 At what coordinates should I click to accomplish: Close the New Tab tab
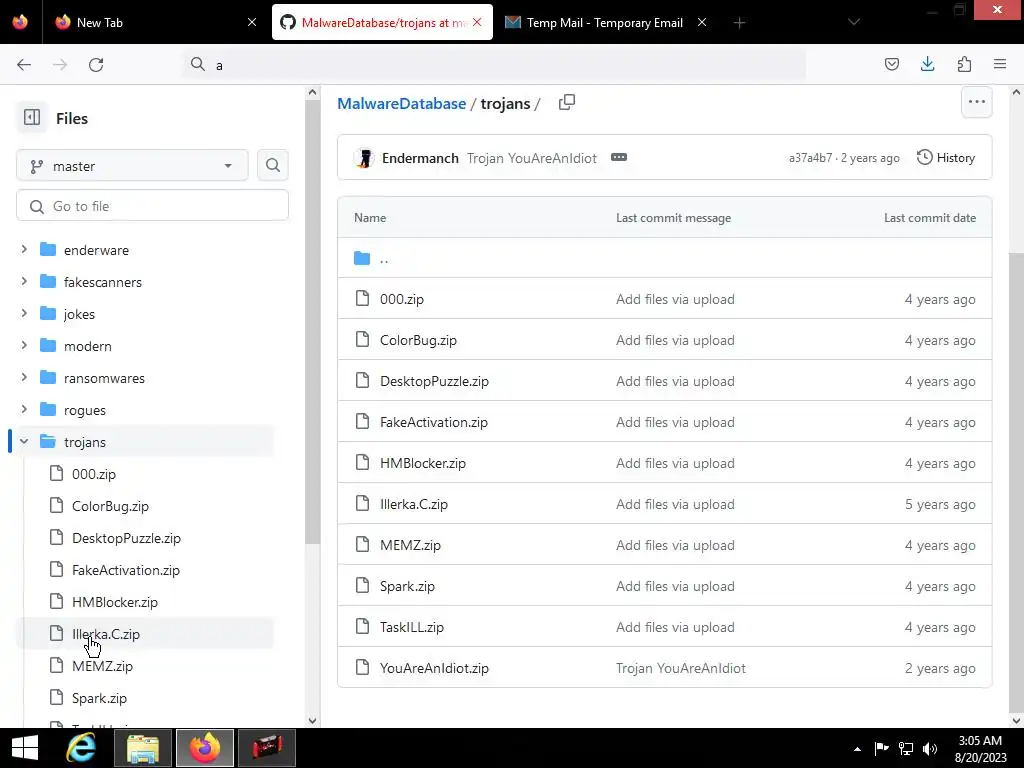[252, 22]
